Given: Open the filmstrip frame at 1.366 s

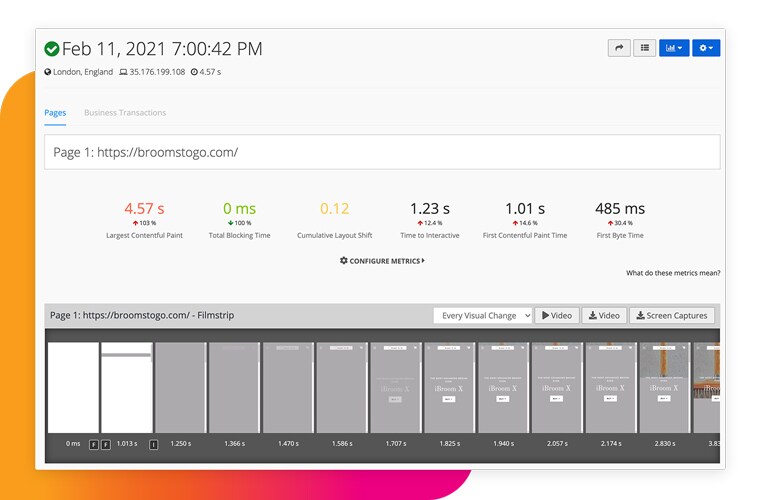Looking at the screenshot, I should (235, 388).
